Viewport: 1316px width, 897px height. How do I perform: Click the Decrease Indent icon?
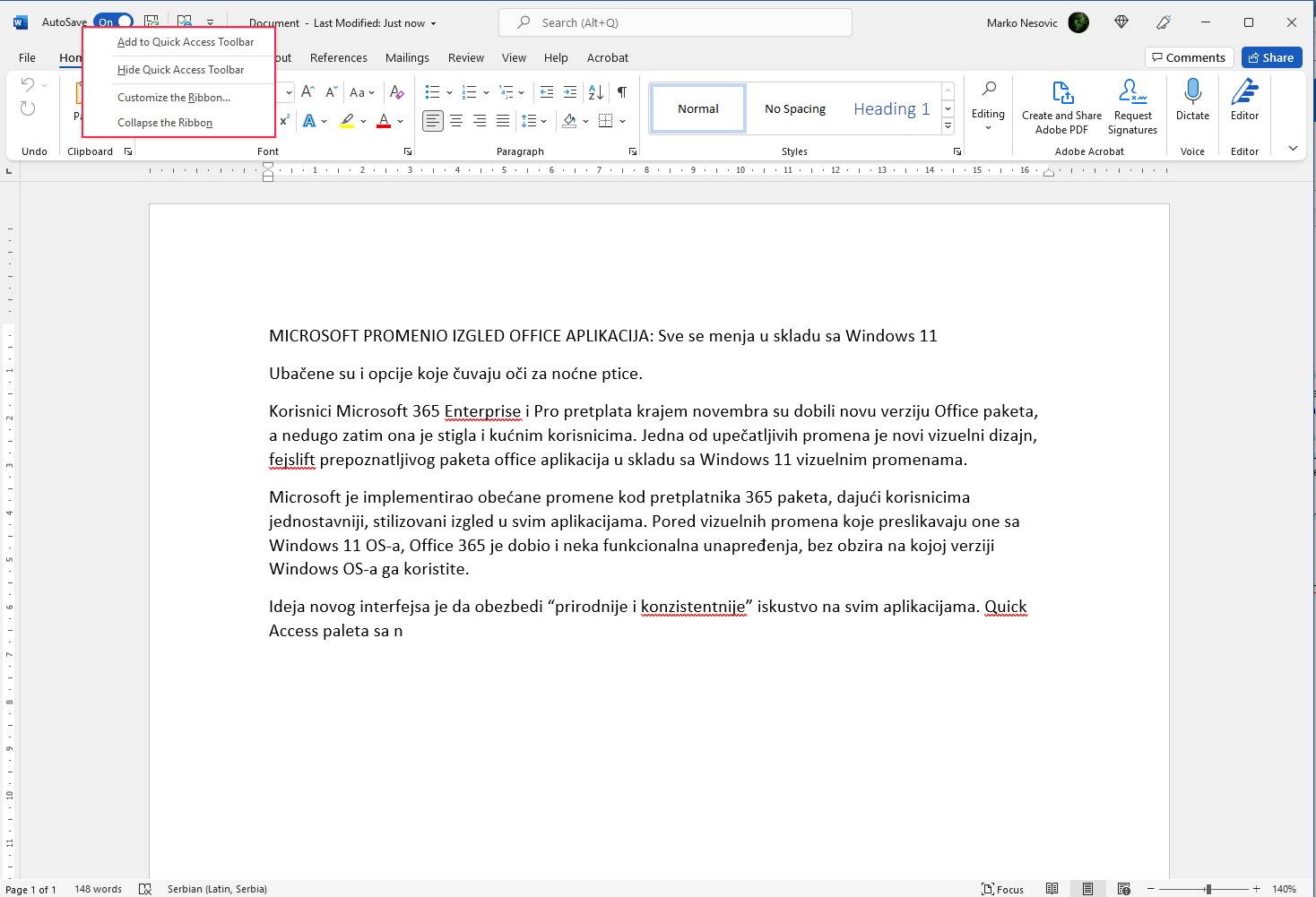pyautogui.click(x=547, y=92)
